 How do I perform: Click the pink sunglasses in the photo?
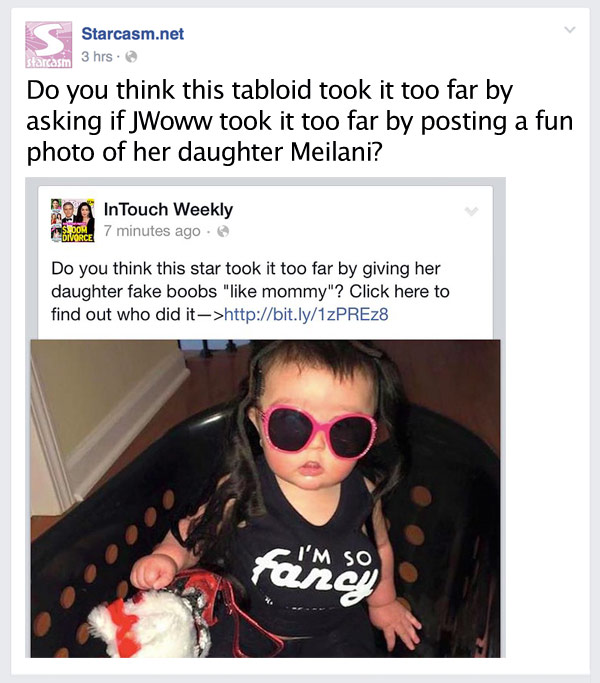point(317,432)
